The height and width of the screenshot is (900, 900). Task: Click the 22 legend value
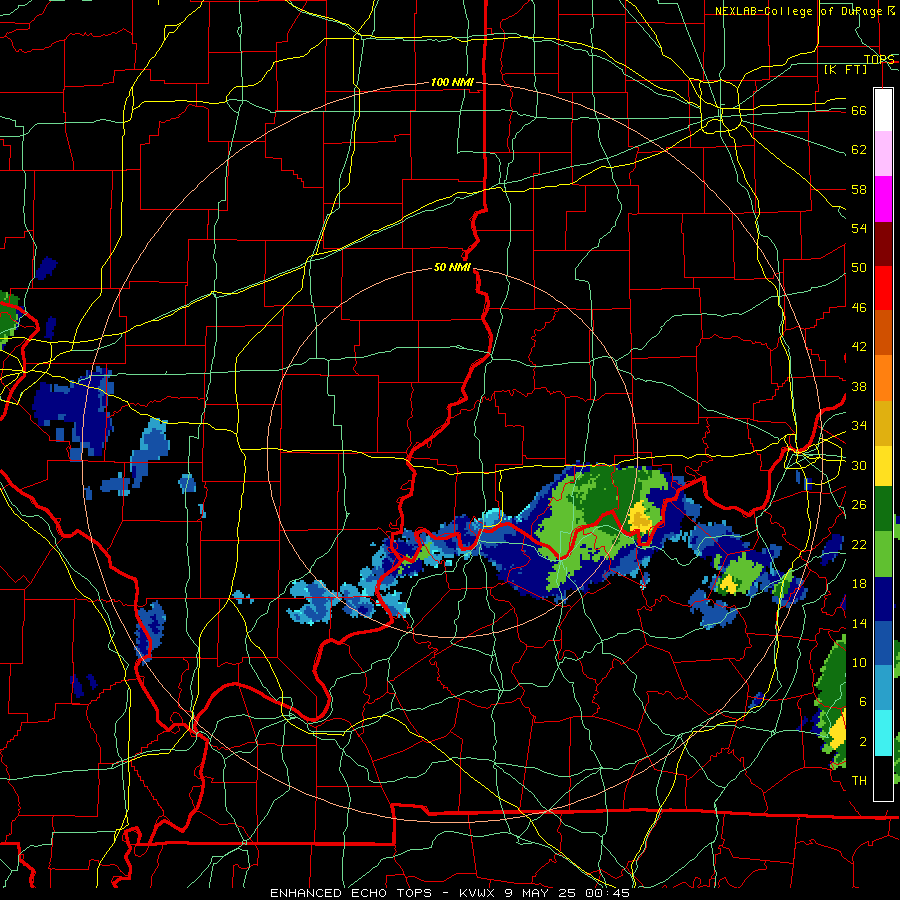(859, 544)
